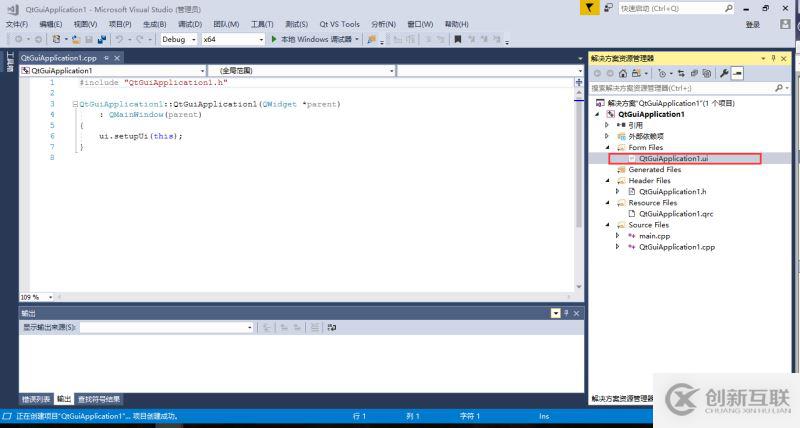Screen dimensions: 800x428
Task: Open Output panel window position dropdown arrow
Action: coord(556,313)
